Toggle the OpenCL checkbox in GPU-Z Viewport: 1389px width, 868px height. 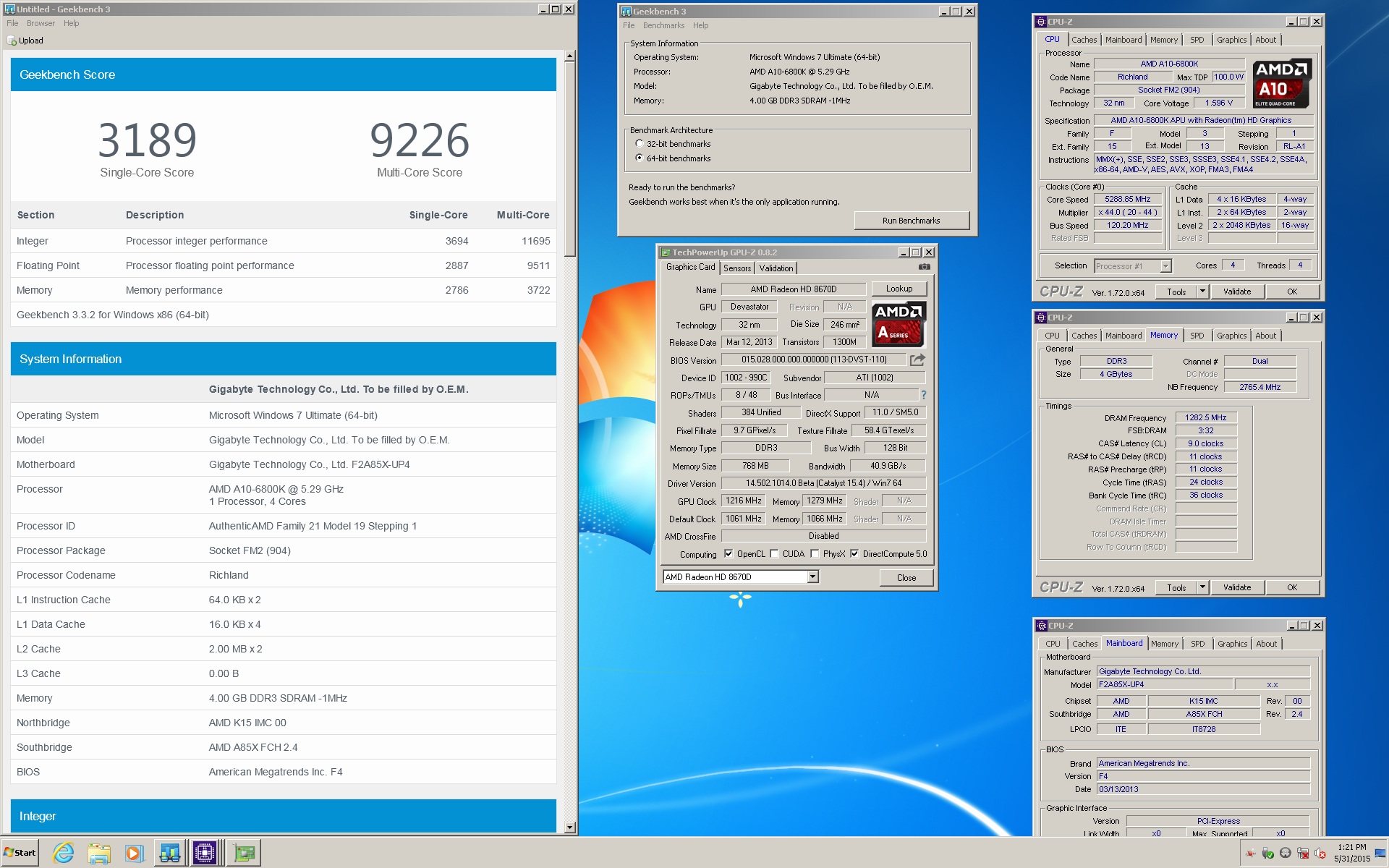(x=728, y=554)
